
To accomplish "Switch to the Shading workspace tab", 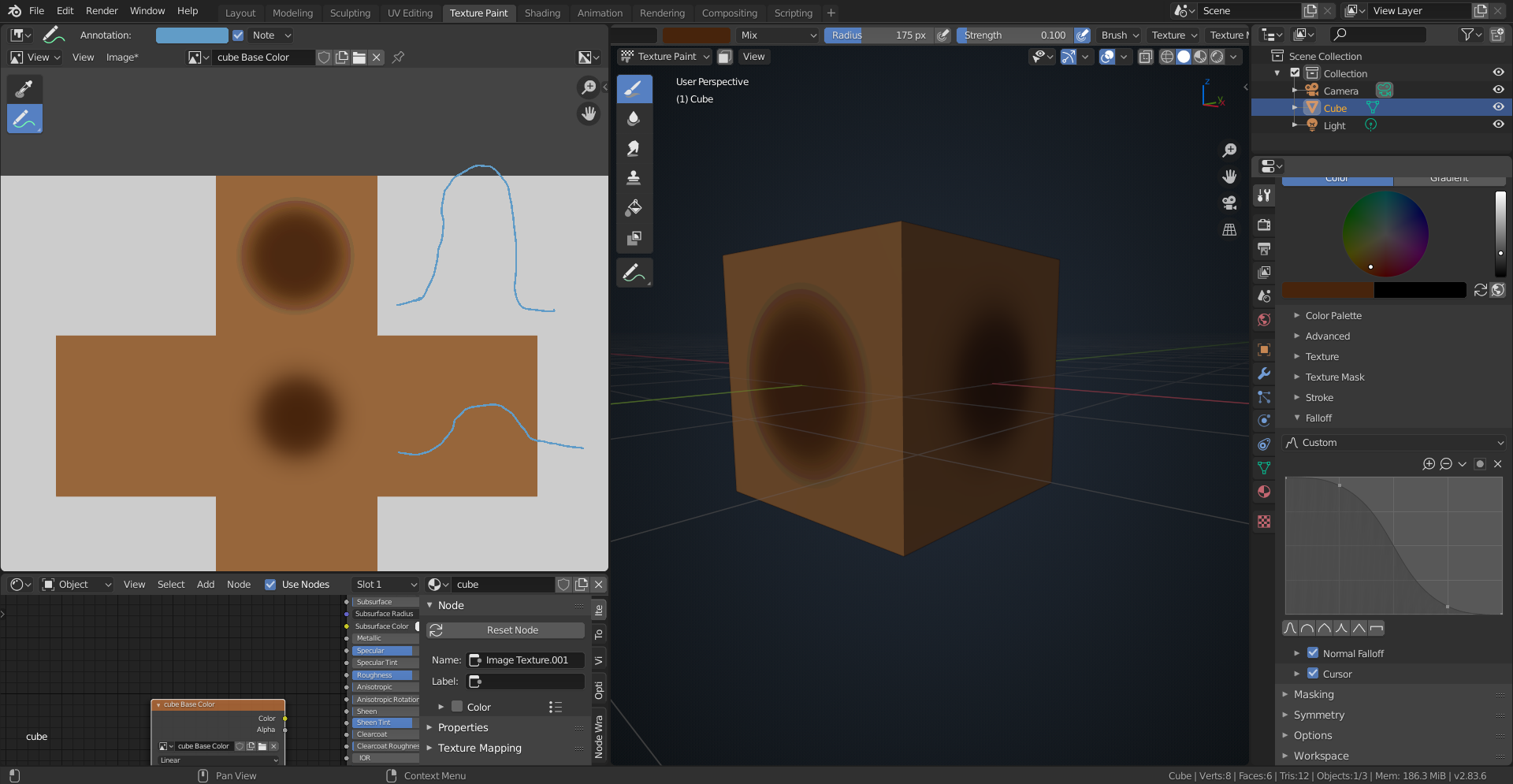I will point(542,13).
